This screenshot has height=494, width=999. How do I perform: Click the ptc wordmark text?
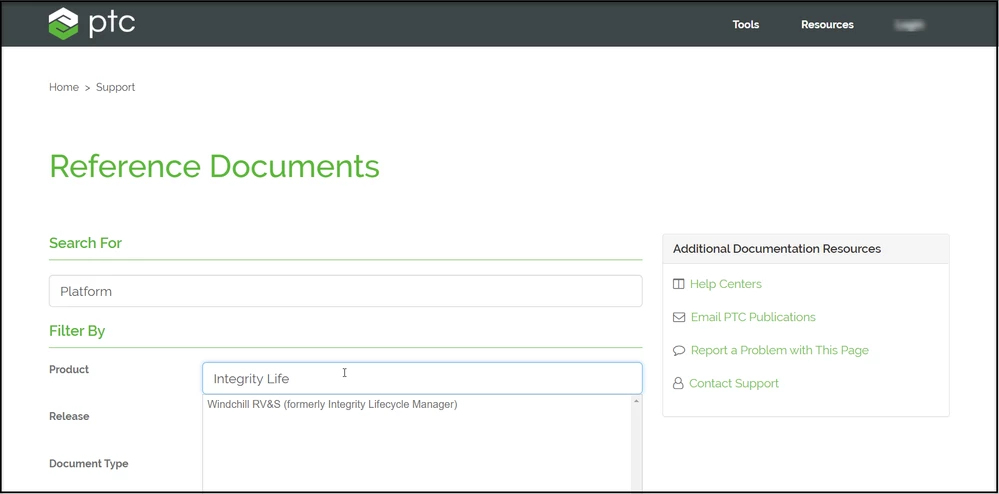pos(111,23)
